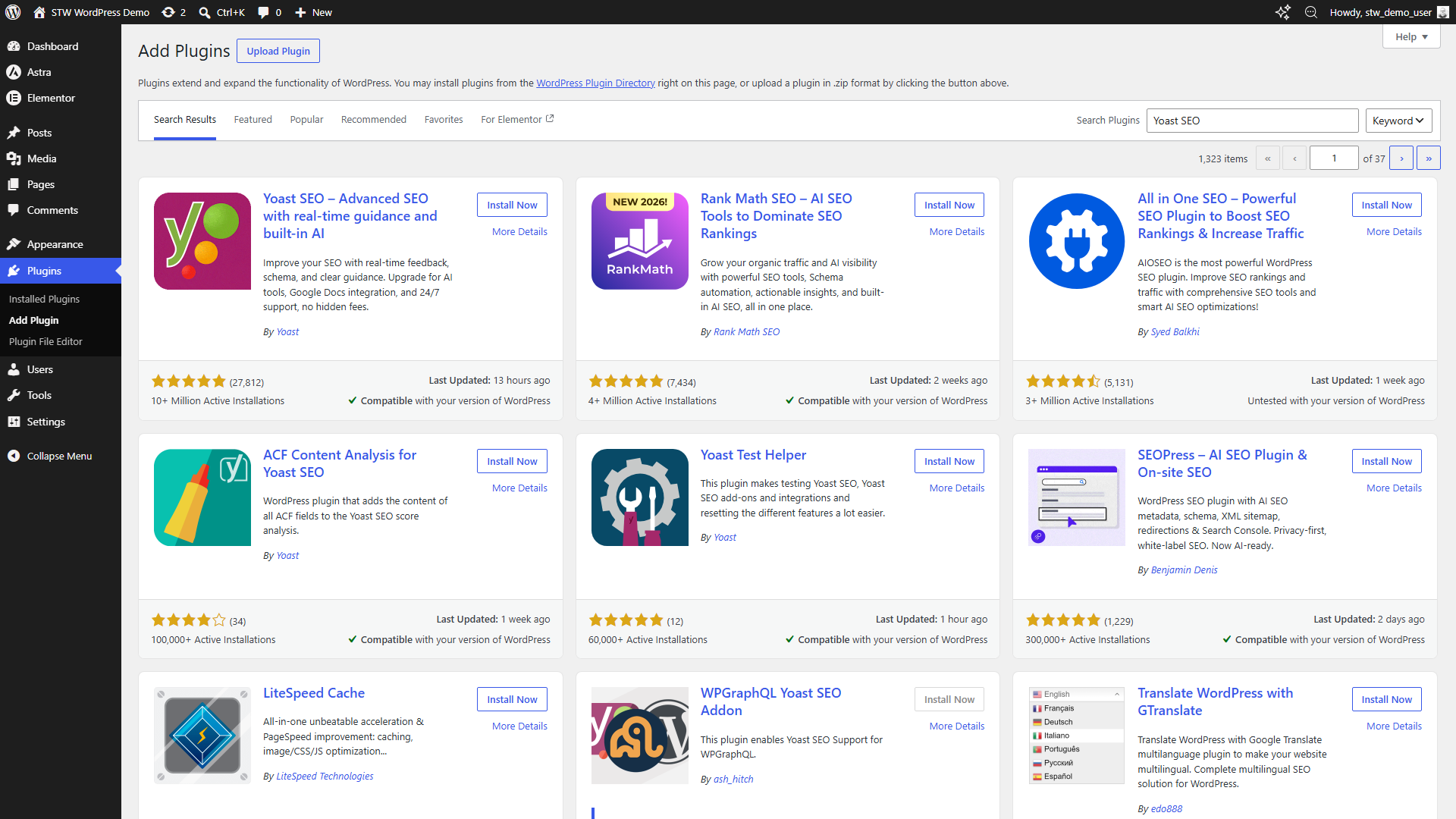Click the Yoast Test Helper gear icon

click(640, 497)
